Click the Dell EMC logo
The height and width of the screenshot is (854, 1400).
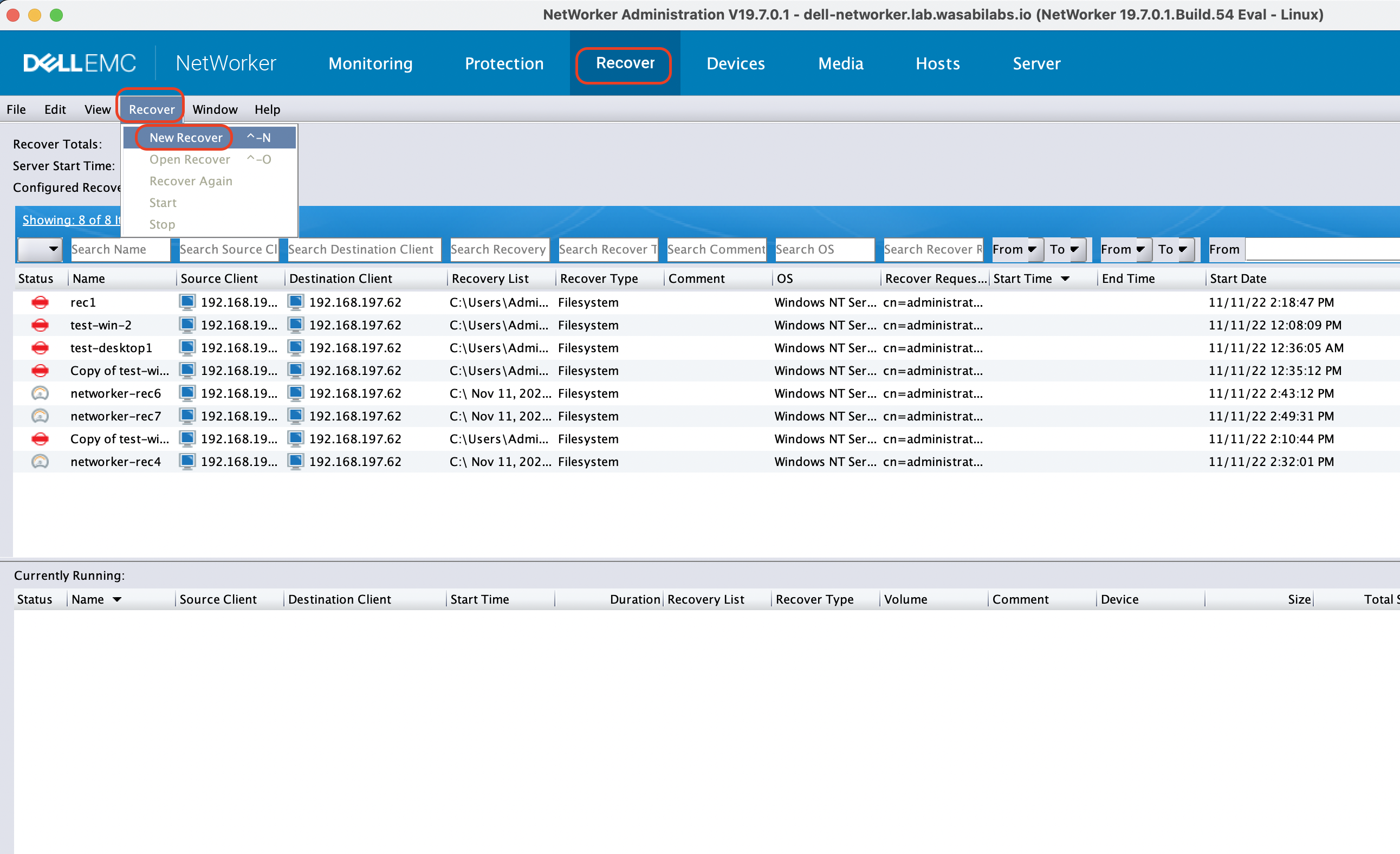tap(80, 63)
